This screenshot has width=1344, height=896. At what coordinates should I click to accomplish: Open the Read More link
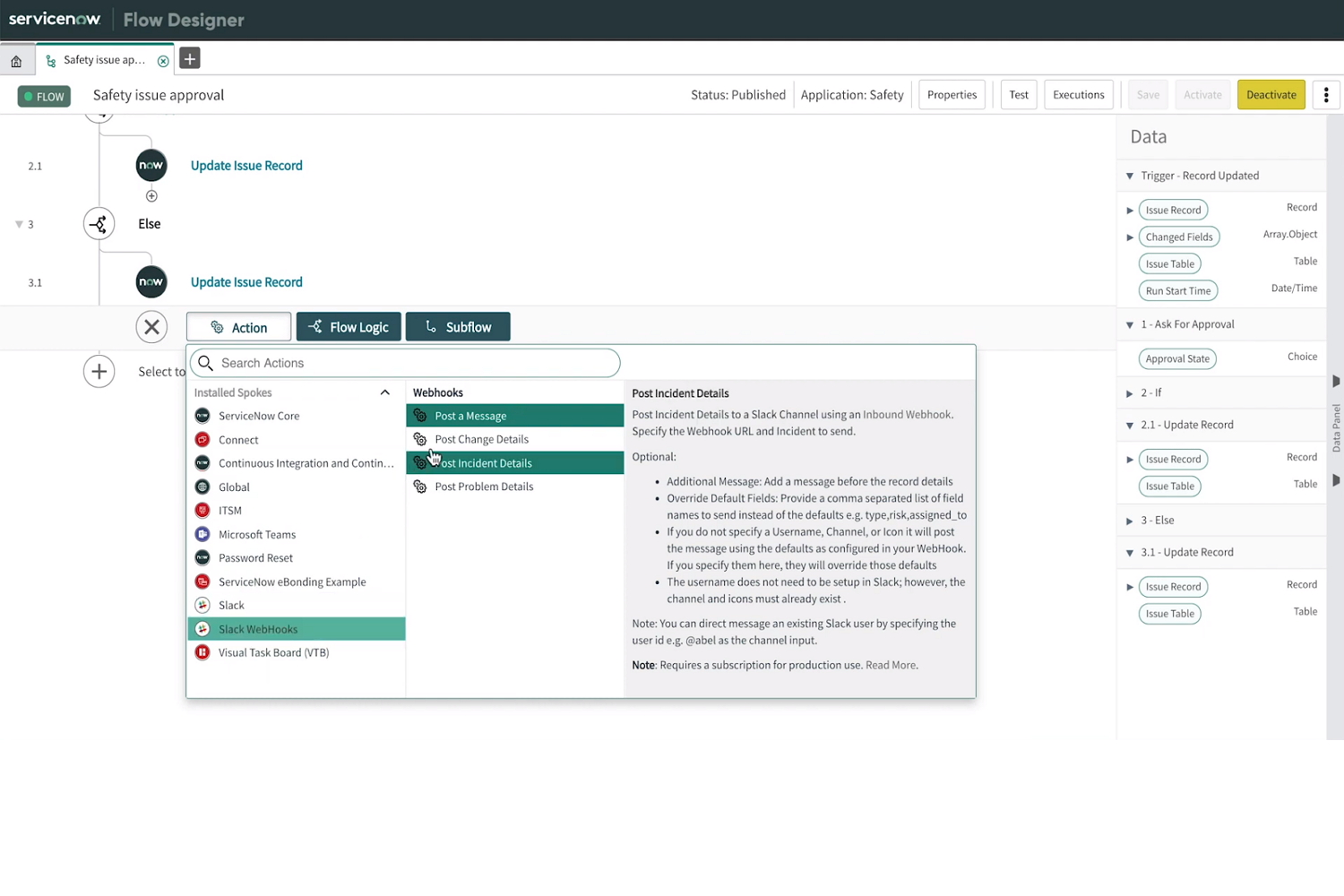click(891, 666)
